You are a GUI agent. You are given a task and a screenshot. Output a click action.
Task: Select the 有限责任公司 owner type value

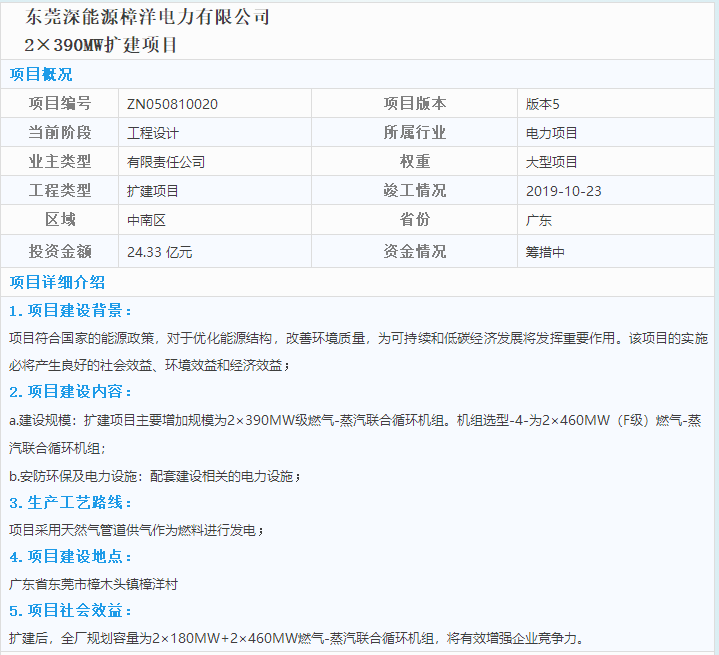166,162
